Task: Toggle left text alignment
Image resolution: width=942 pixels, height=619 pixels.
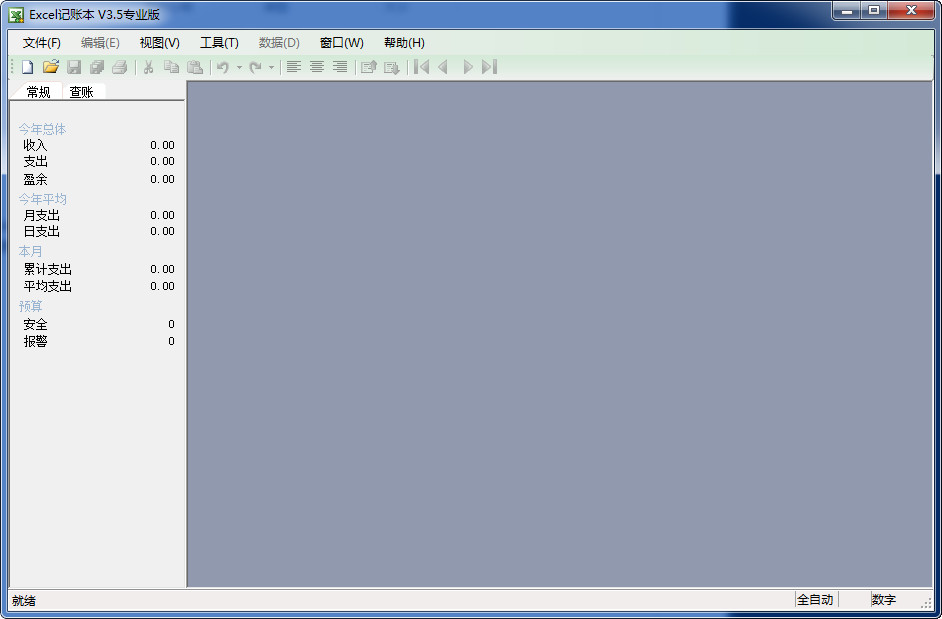Action: [292, 67]
